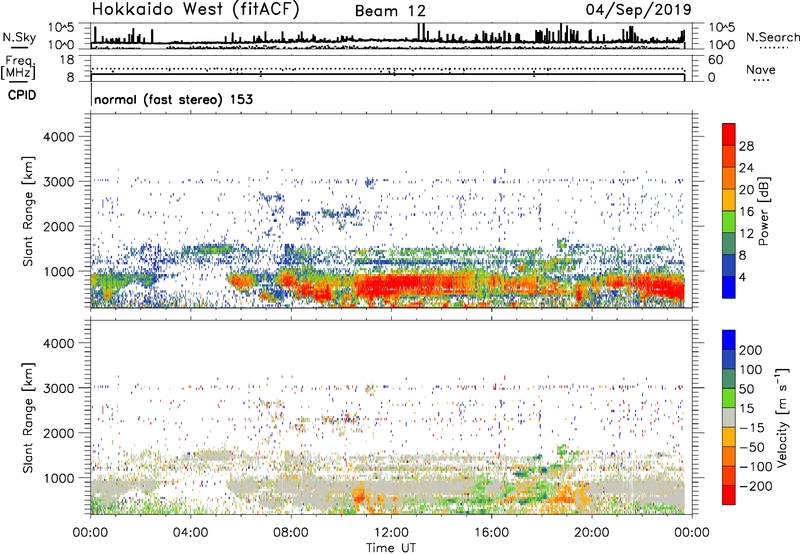Click the power colorbar blue bottom segment

click(x=729, y=287)
